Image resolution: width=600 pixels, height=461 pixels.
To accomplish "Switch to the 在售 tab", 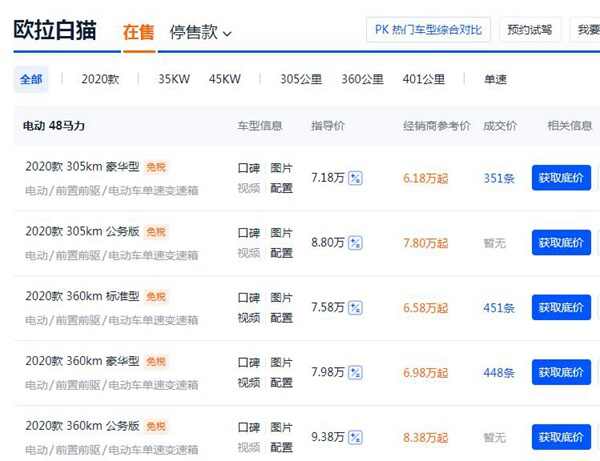I will (x=139, y=32).
